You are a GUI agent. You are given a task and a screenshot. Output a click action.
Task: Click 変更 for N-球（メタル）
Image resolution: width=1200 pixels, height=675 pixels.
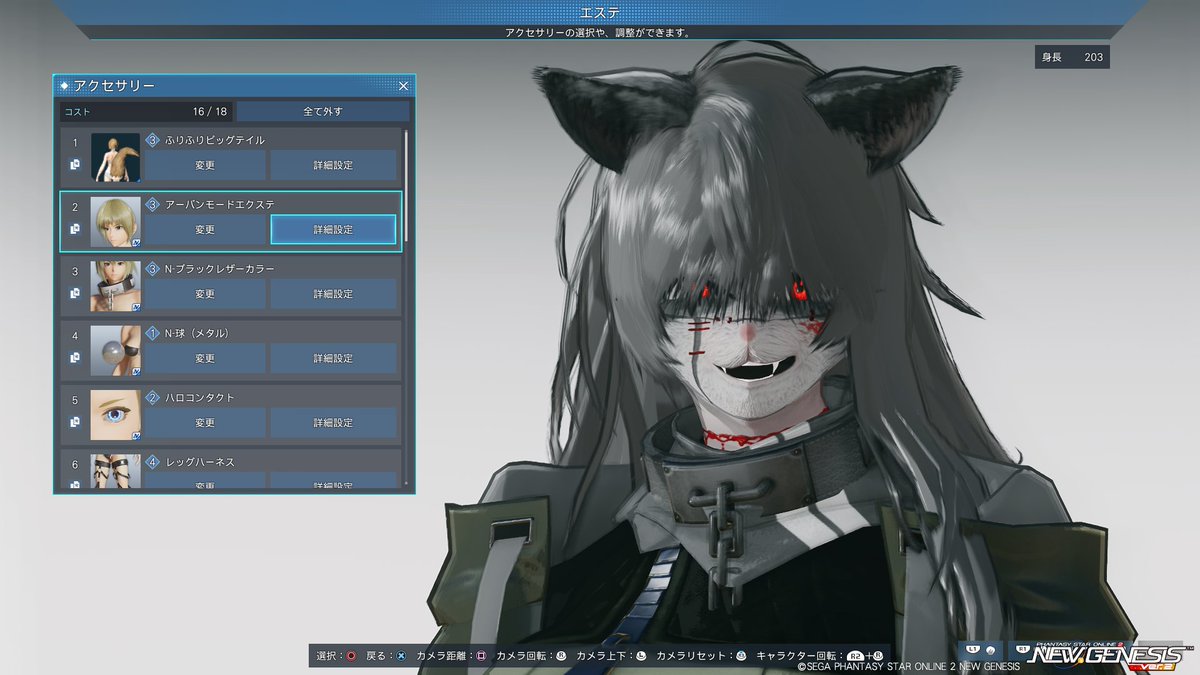[205, 358]
